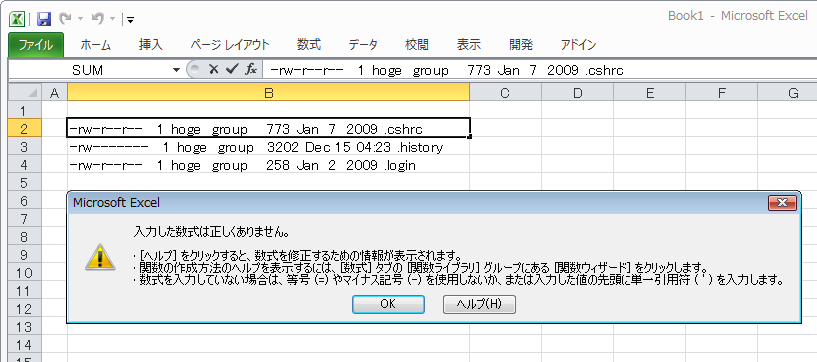817x362 pixels.
Task: Select row 4 header
Action: pyautogui.click(x=25, y=165)
